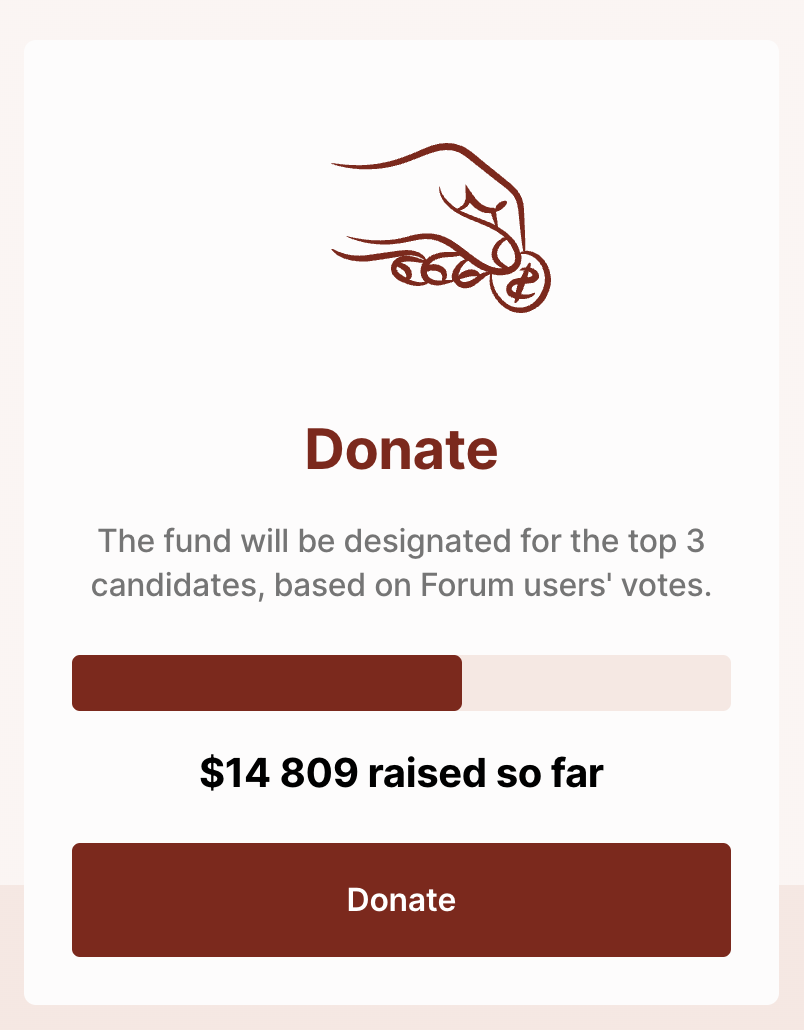Click the words "raised so far"
The width and height of the screenshot is (804, 1030).
click(485, 772)
